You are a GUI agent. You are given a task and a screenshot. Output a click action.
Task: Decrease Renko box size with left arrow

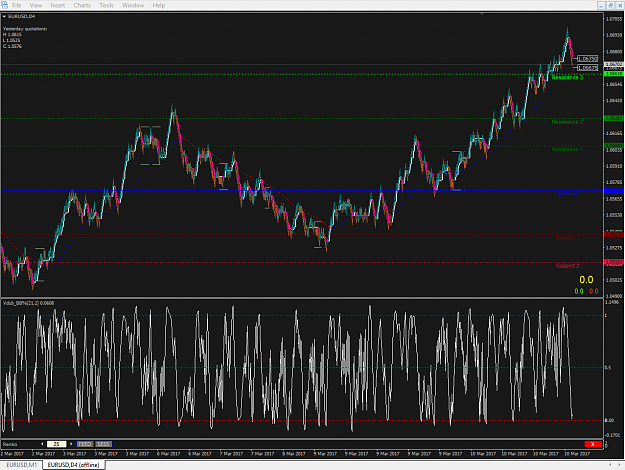pos(42,444)
